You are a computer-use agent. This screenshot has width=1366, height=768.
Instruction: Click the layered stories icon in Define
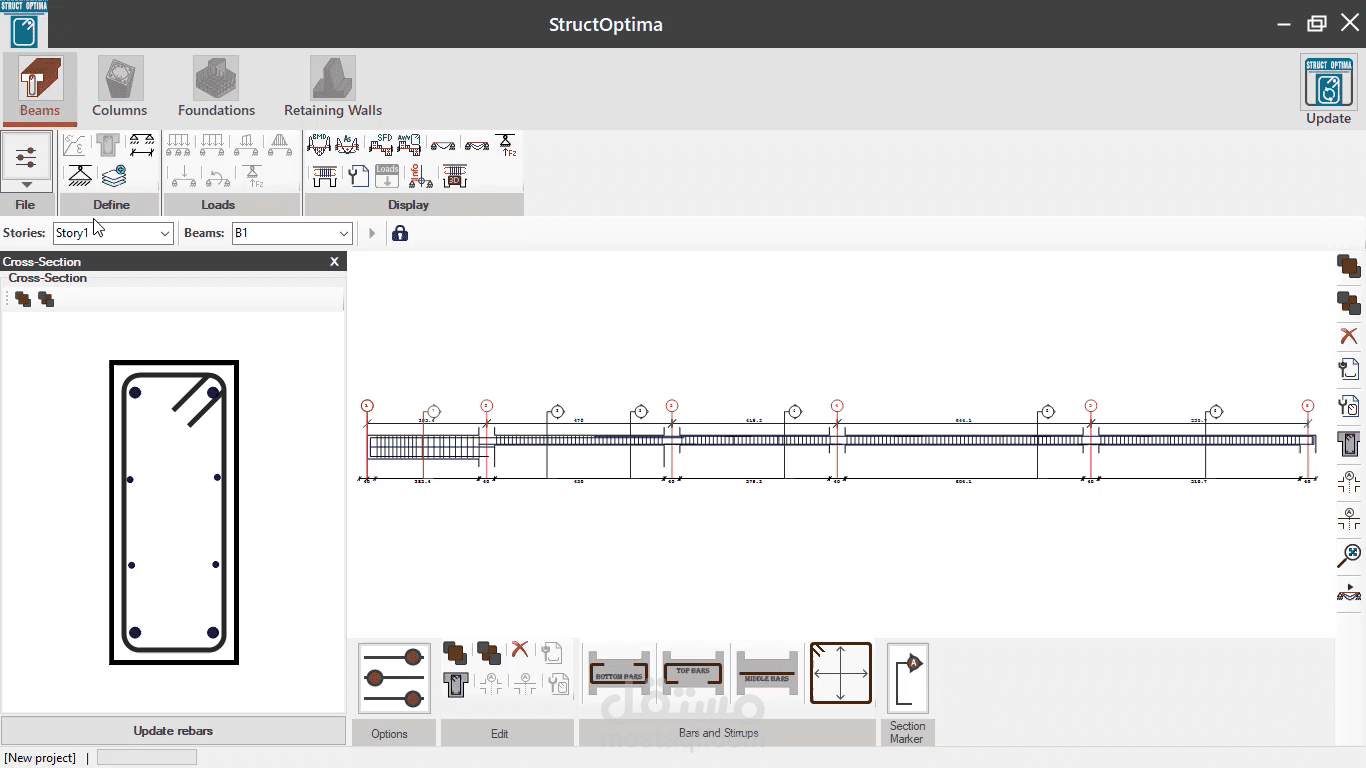coord(114,177)
